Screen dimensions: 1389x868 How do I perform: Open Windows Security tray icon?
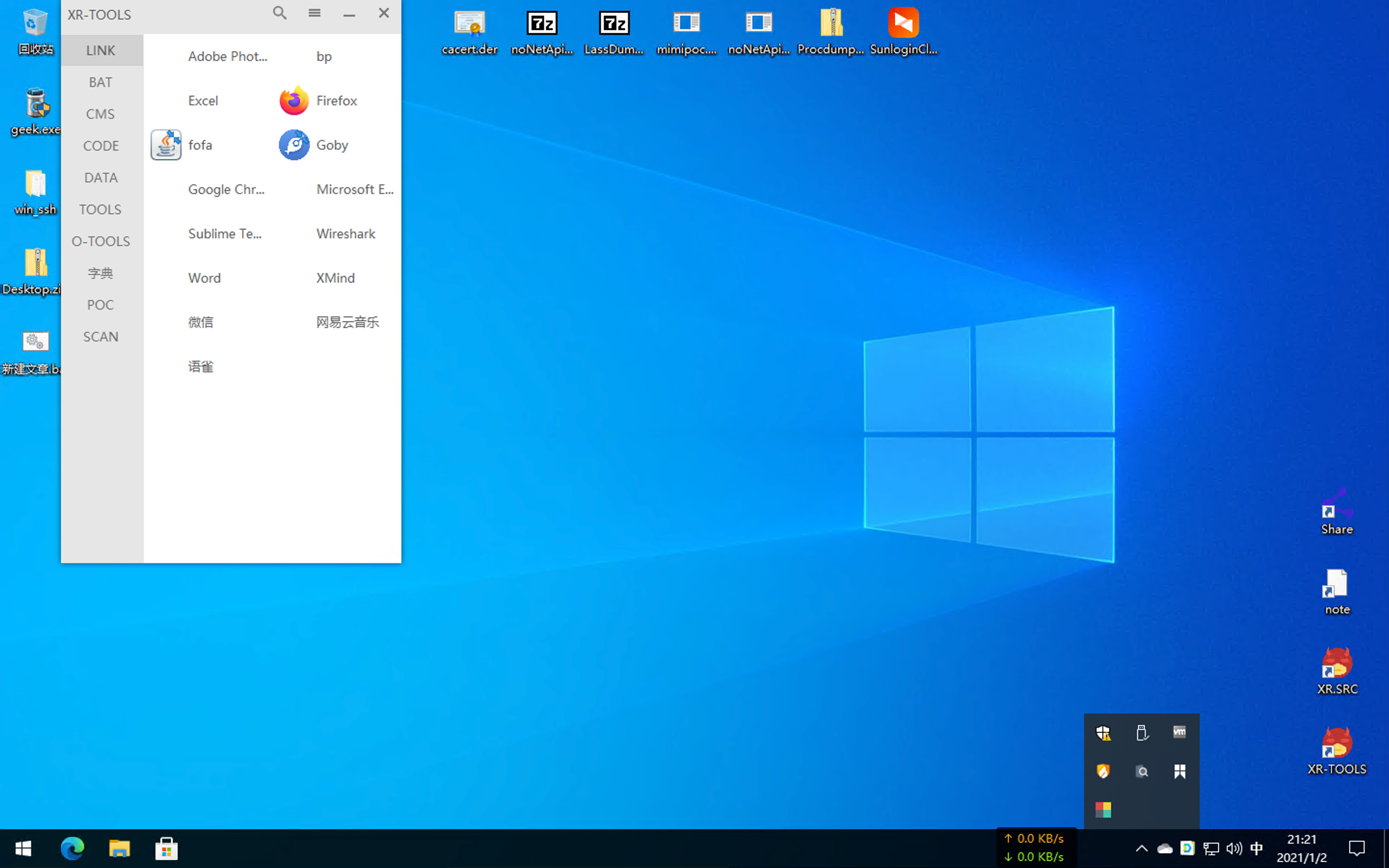pyautogui.click(x=1103, y=733)
